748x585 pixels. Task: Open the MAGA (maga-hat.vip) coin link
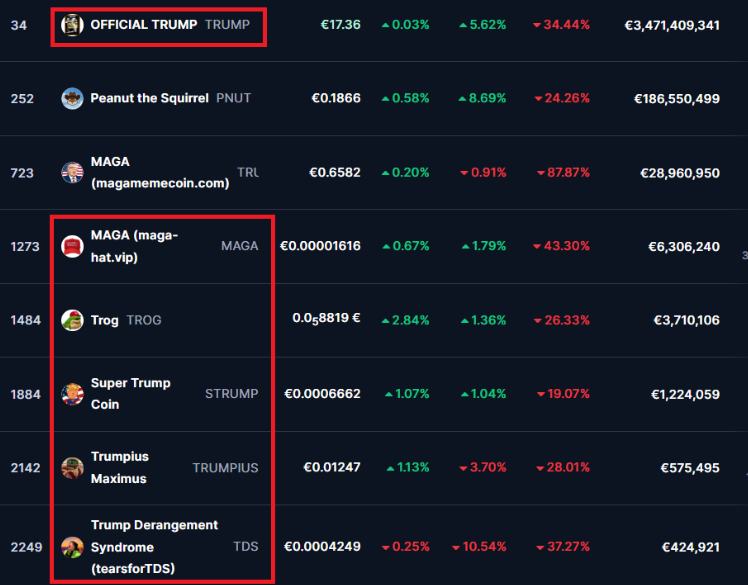point(134,246)
